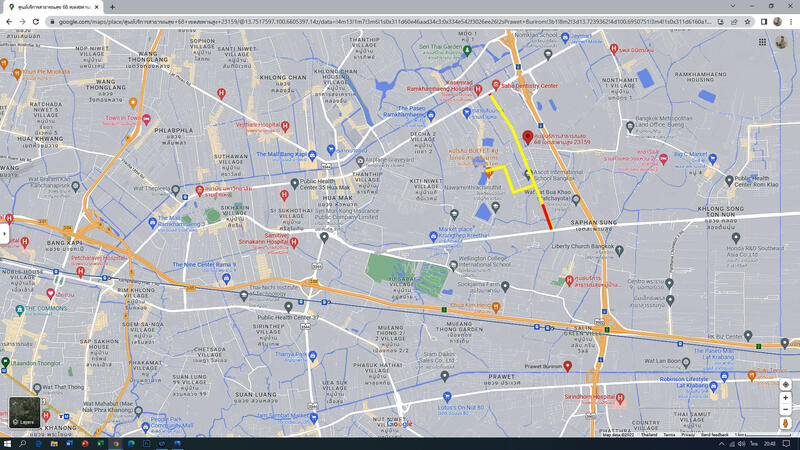Screen dimensions: 800x450
Task: Open Chrome's three-dot menu
Action: tap(791, 21)
